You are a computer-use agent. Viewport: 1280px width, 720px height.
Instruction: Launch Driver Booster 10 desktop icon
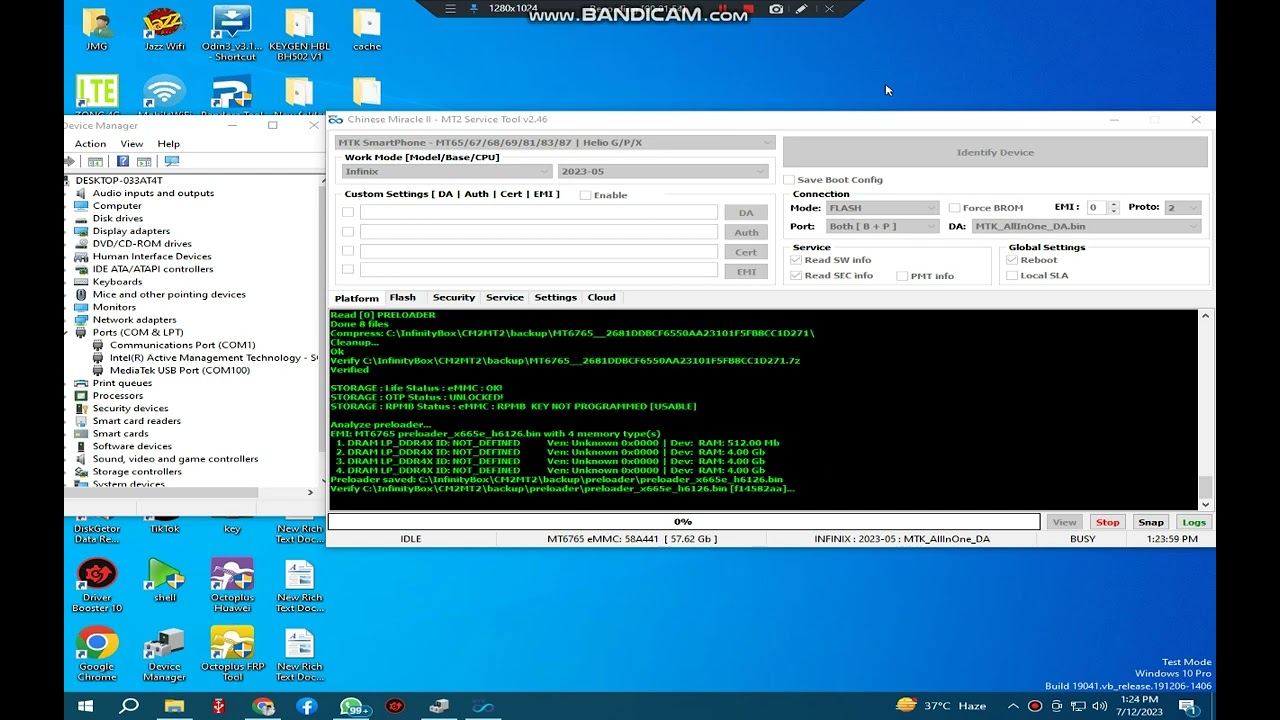pos(97,585)
